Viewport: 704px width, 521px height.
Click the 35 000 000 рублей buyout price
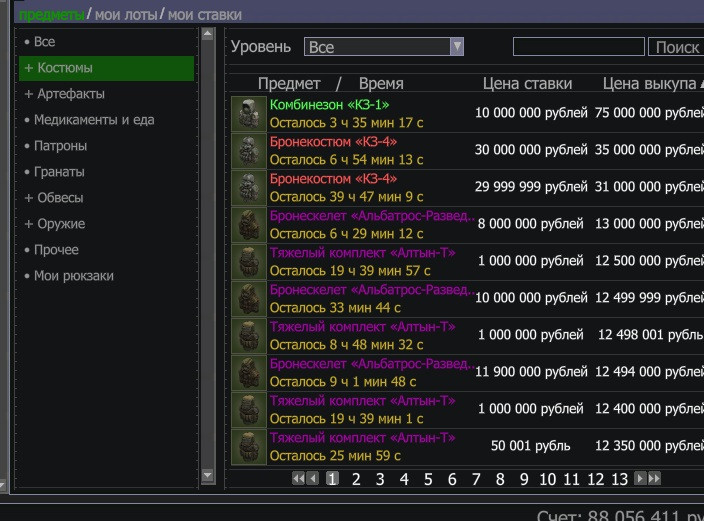point(649,150)
